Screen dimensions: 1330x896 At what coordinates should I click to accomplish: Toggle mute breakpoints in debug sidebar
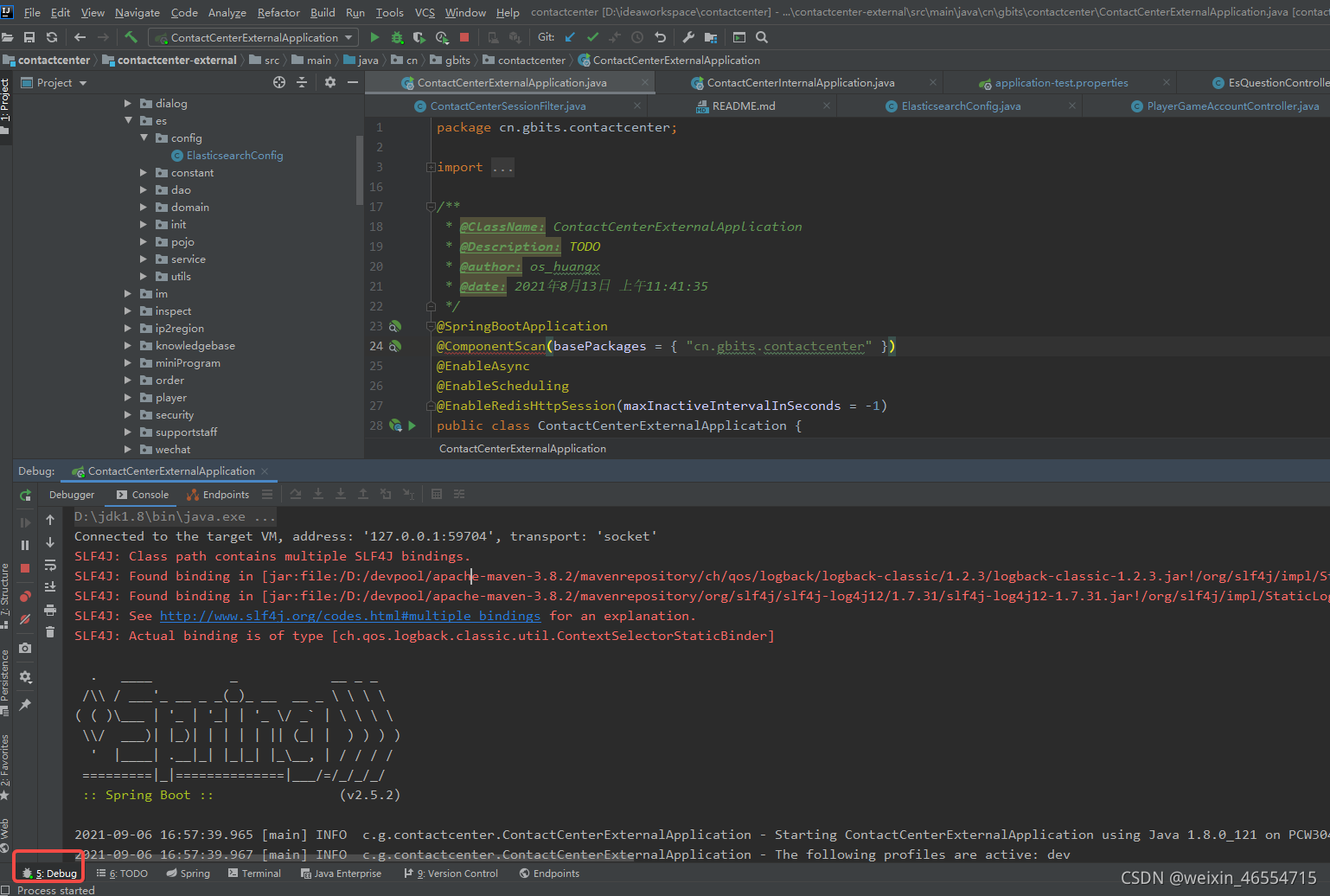click(25, 619)
